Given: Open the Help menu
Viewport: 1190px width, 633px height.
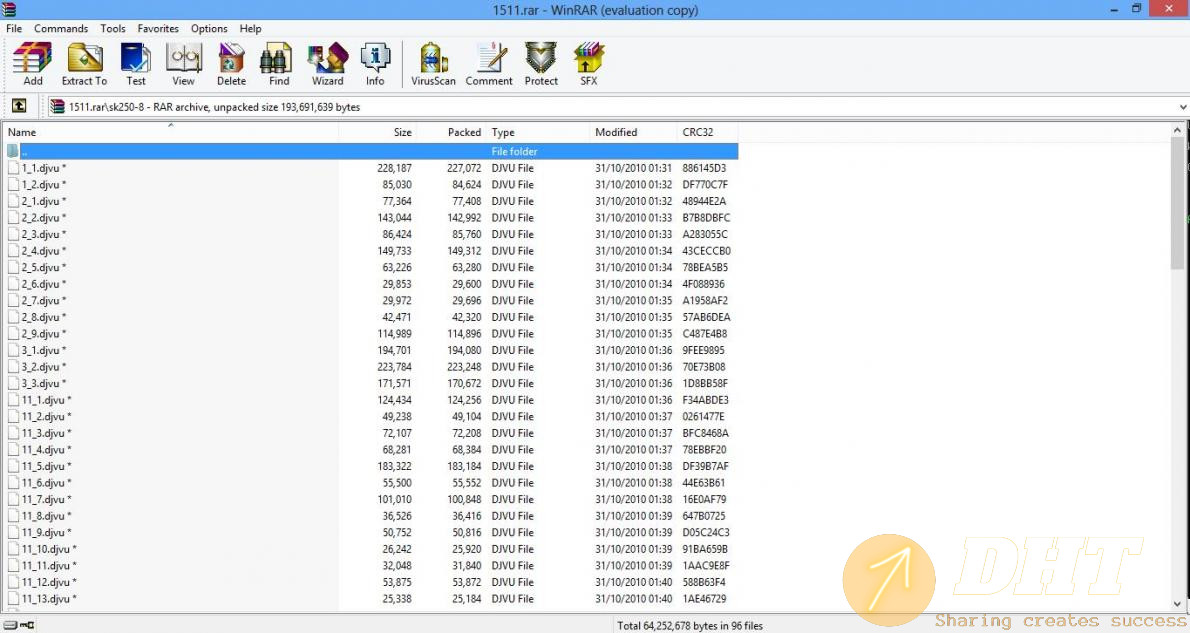Looking at the screenshot, I should tap(250, 28).
